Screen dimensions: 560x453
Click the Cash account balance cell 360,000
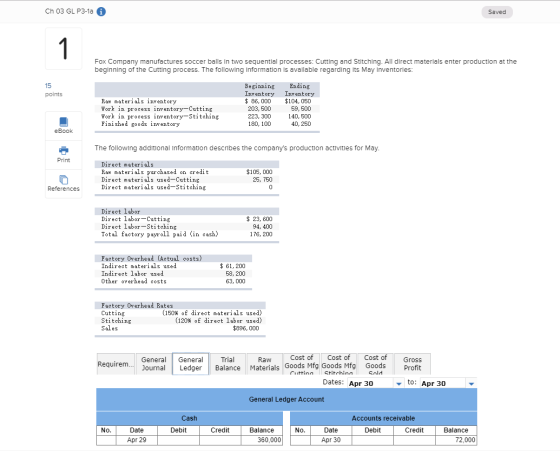point(262,440)
